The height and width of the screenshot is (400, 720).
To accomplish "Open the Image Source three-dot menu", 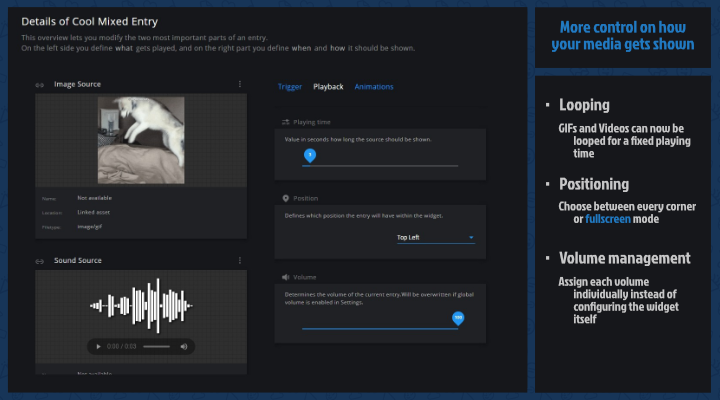I will tap(240, 84).
